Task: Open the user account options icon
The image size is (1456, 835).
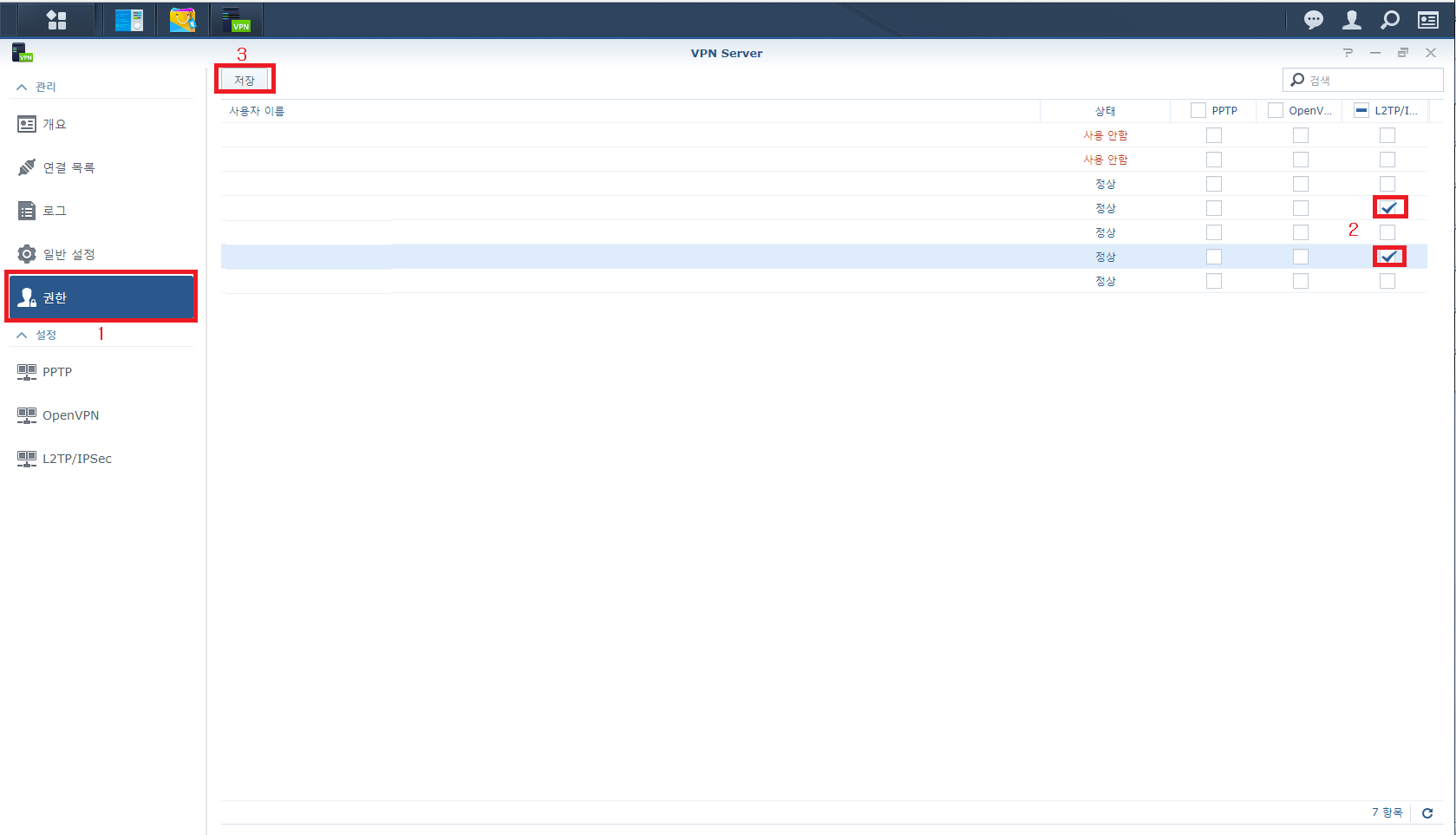Action: 1352,19
